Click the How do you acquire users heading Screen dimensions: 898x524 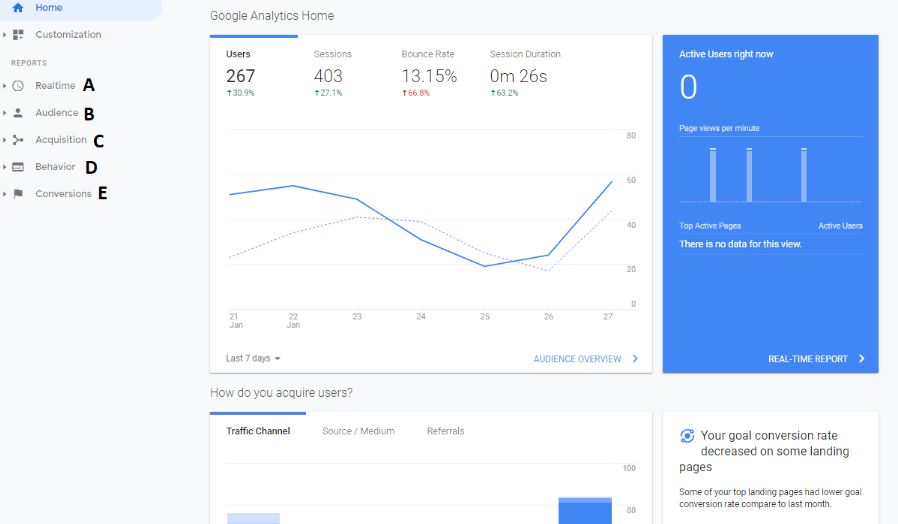pyautogui.click(x=281, y=392)
